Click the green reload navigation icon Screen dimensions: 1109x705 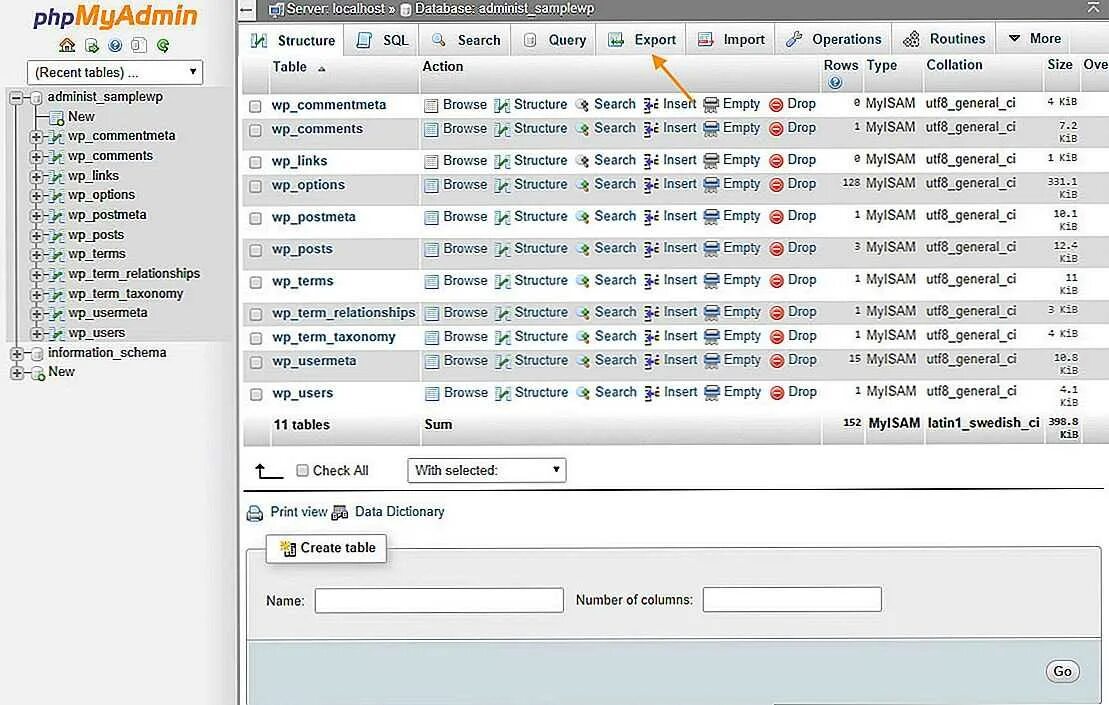(163, 45)
